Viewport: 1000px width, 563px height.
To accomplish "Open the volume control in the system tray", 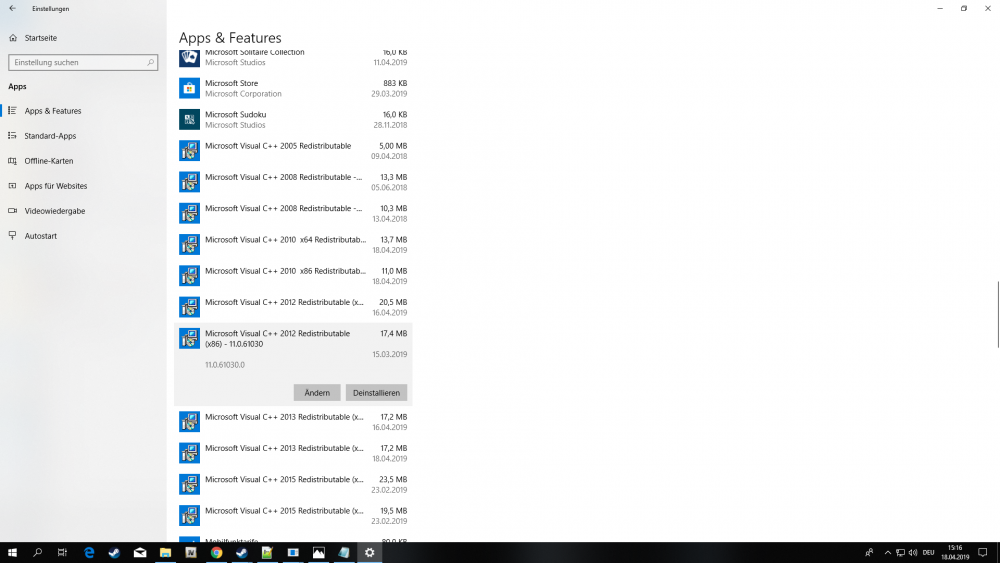I will 913,552.
